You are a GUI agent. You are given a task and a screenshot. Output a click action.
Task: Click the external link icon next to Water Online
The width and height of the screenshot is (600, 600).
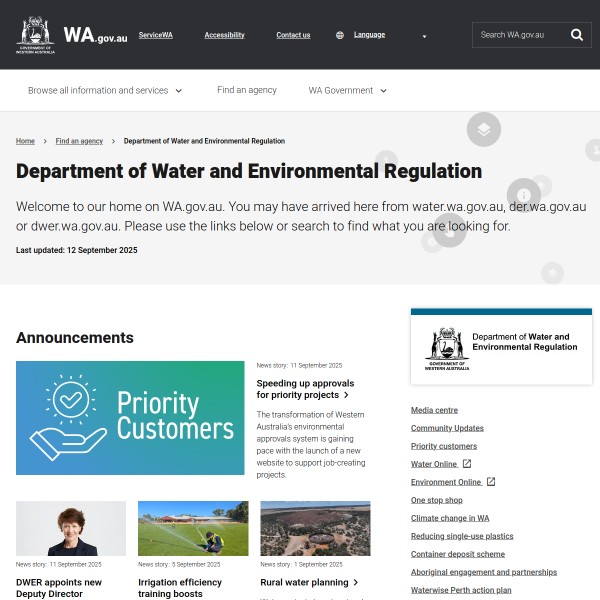click(467, 464)
